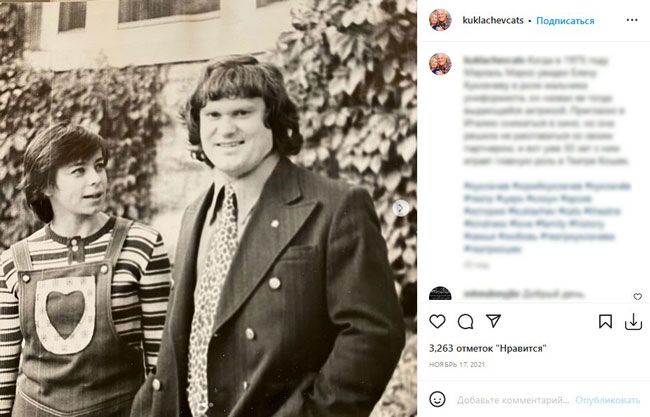Open comments via speech bubble icon

pos(465,322)
